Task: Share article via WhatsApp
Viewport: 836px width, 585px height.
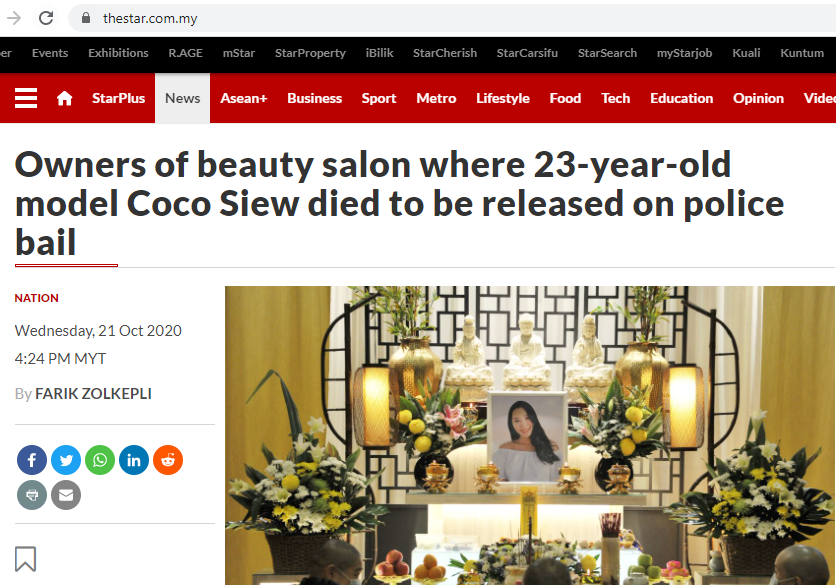Action: [100, 460]
